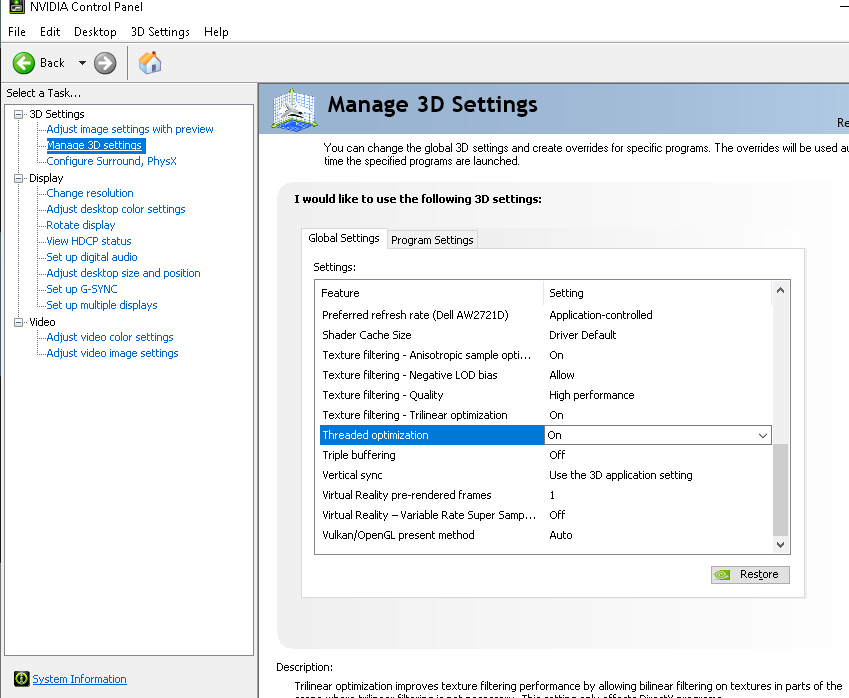
Task: Select the Texture filtering Quality row
Action: click(x=545, y=395)
